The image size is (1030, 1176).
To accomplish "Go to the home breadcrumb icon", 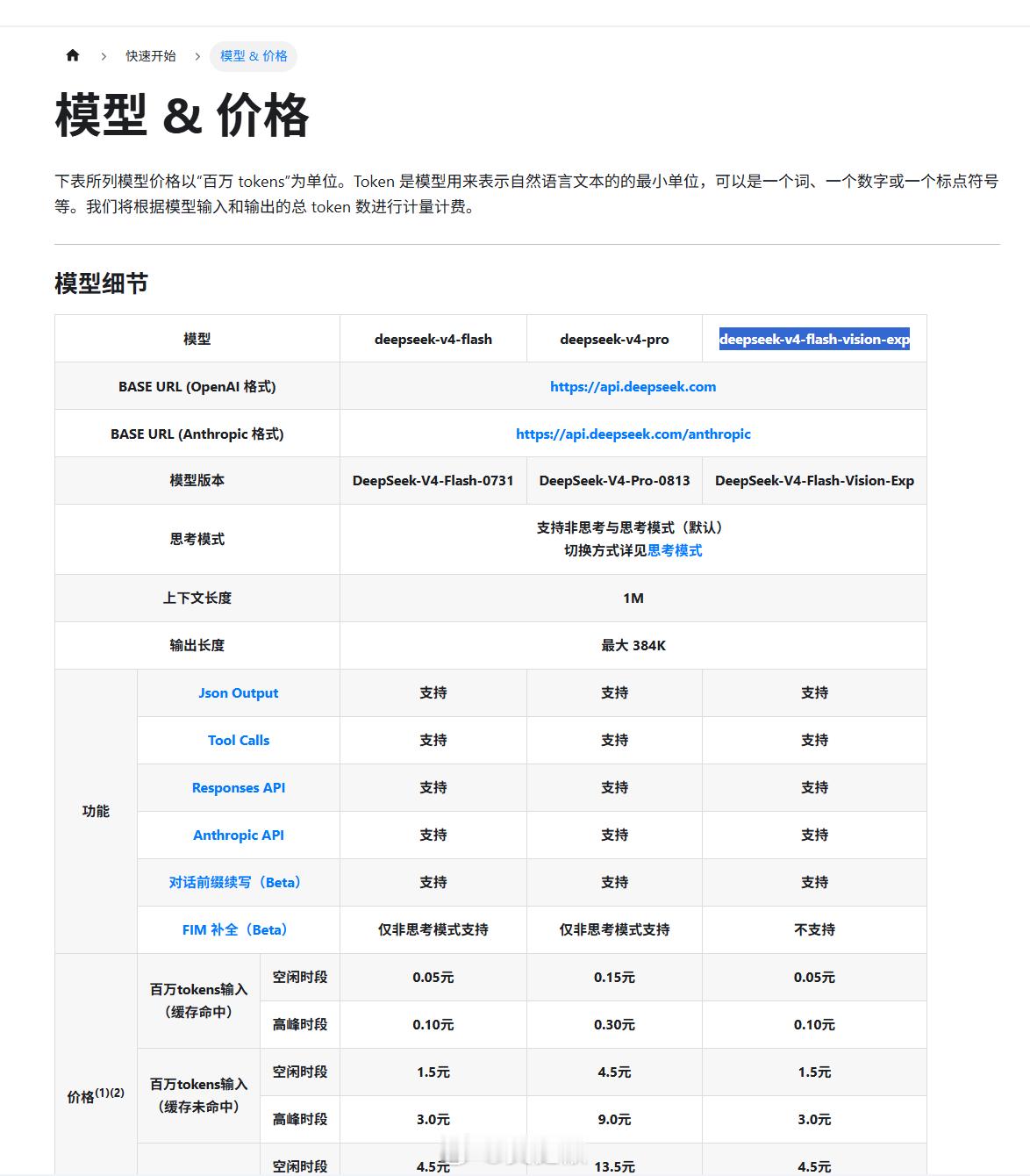I will pos(73,55).
